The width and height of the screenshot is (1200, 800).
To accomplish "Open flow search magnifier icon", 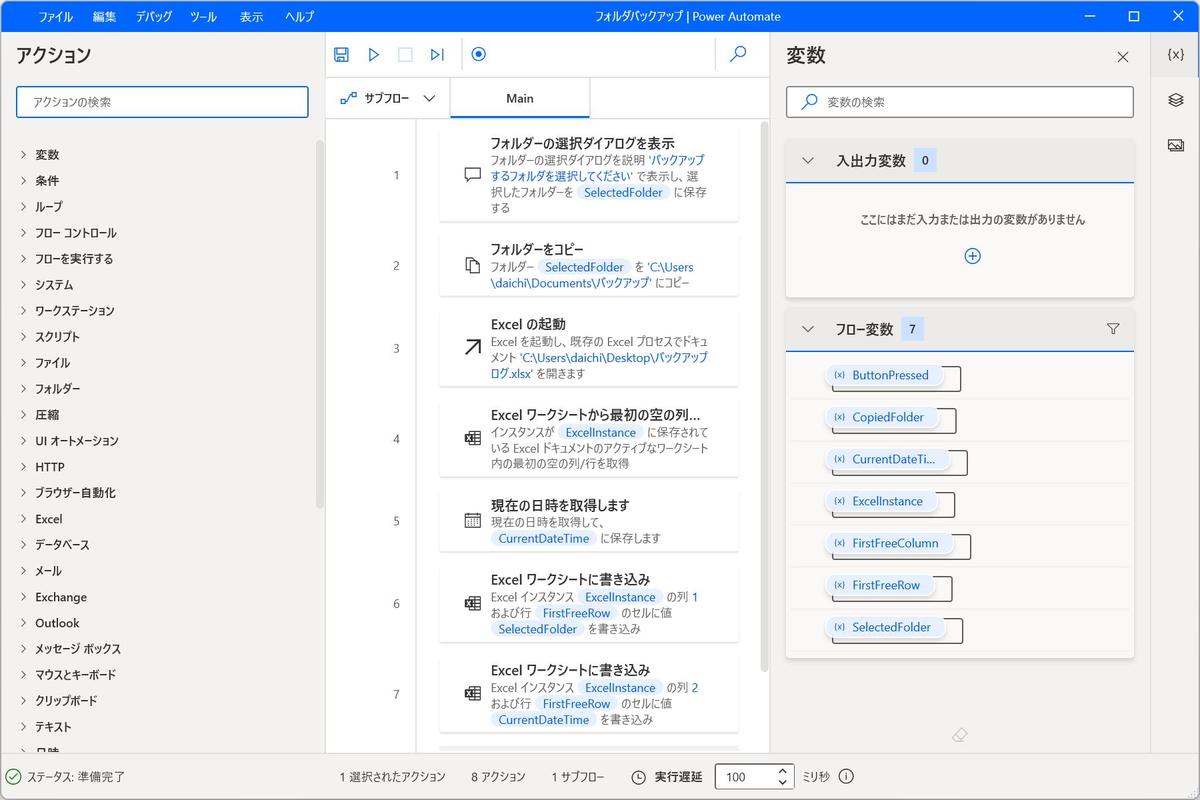I will tap(738, 55).
